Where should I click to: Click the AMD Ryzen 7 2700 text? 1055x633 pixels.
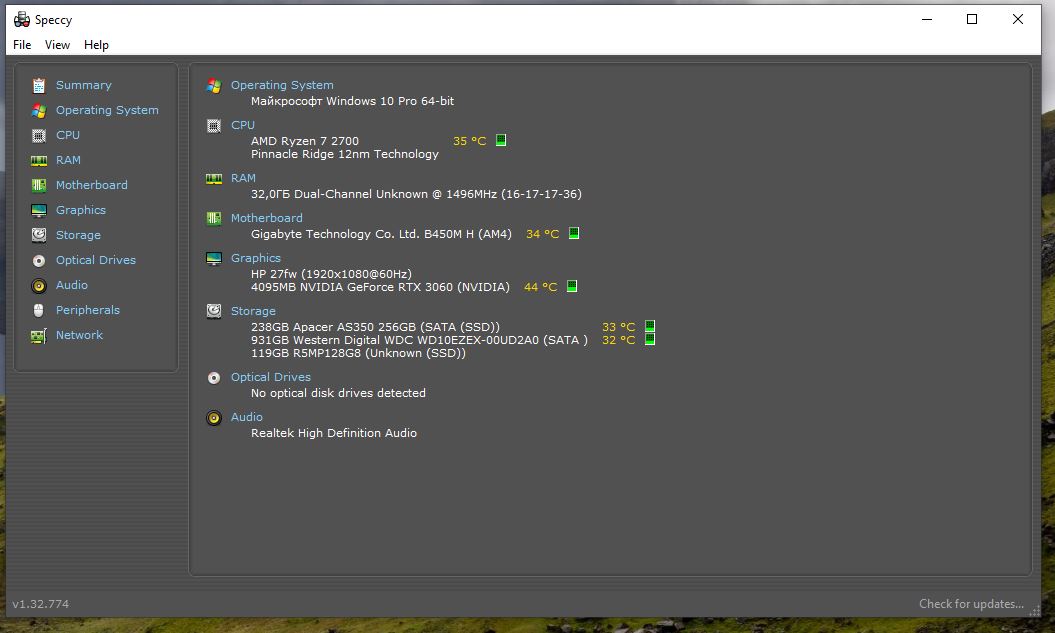tap(305, 141)
